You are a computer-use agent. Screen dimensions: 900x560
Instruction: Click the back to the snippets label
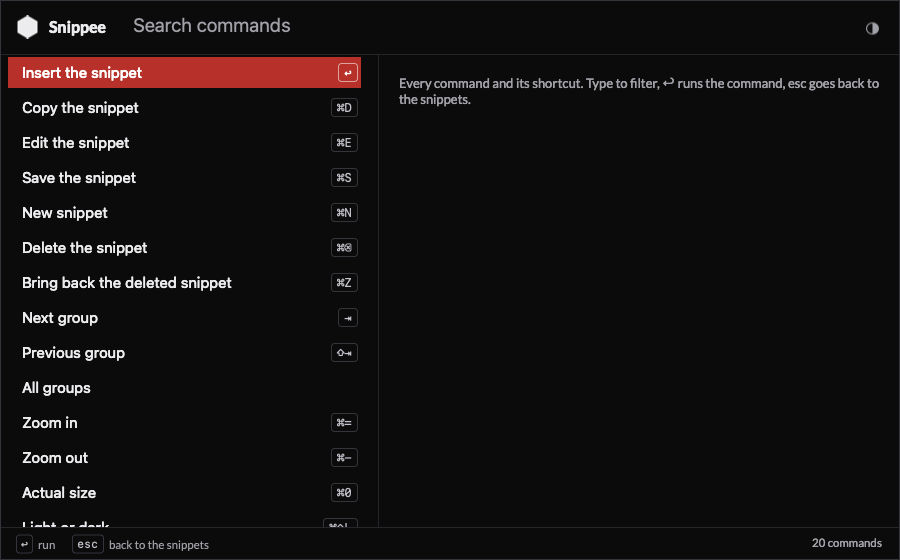pyautogui.click(x=159, y=545)
